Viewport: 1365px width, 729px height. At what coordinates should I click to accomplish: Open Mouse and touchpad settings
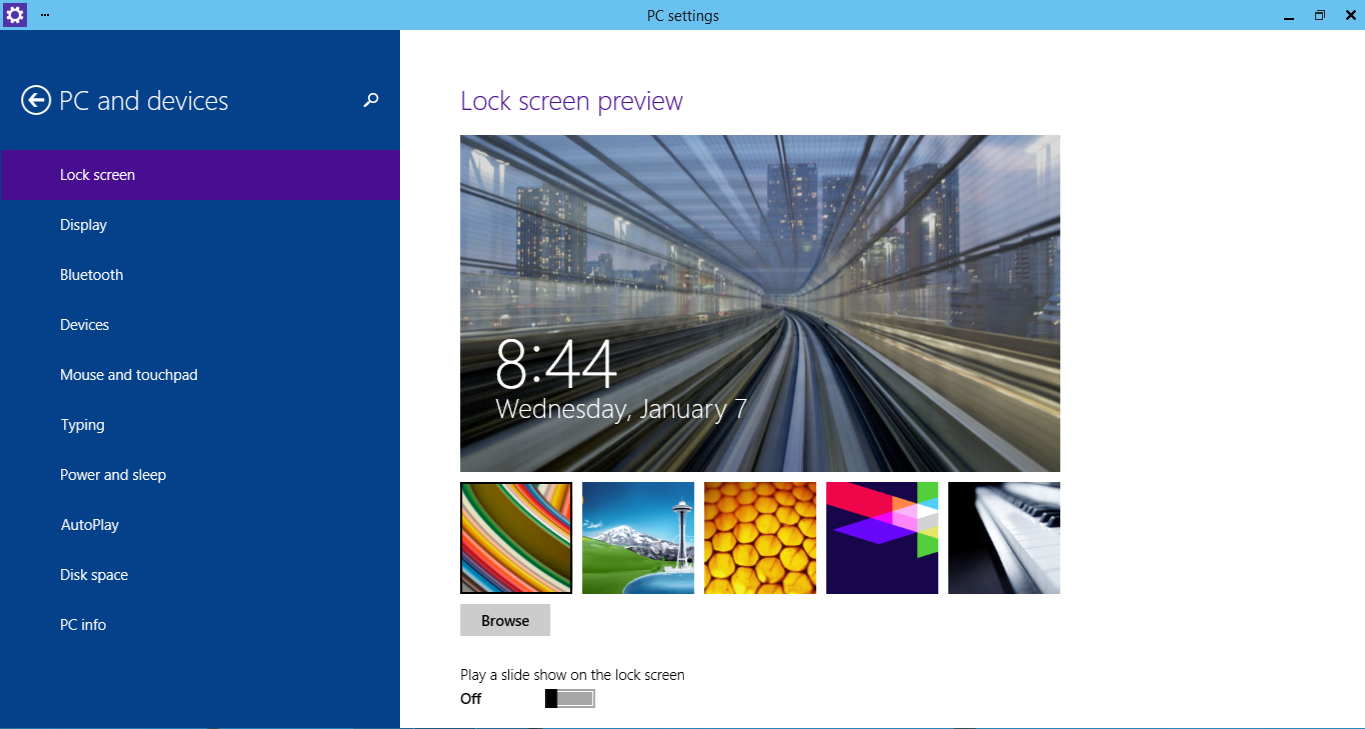(128, 374)
